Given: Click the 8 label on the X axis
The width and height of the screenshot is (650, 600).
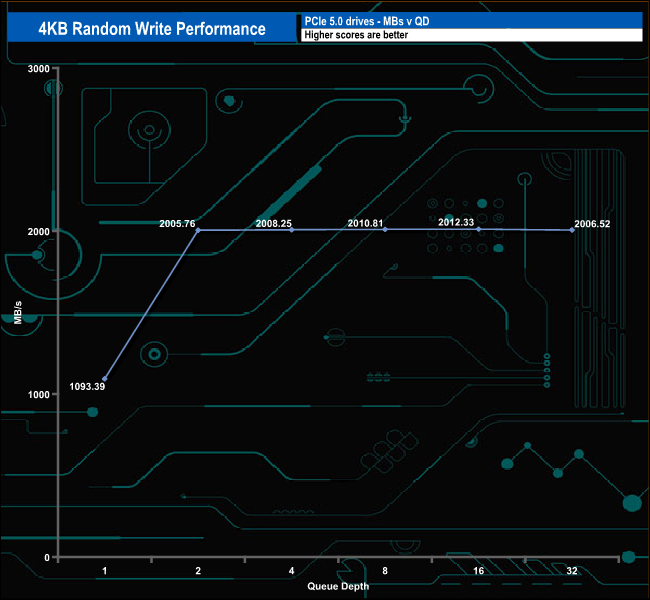Looking at the screenshot, I should (x=385, y=571).
